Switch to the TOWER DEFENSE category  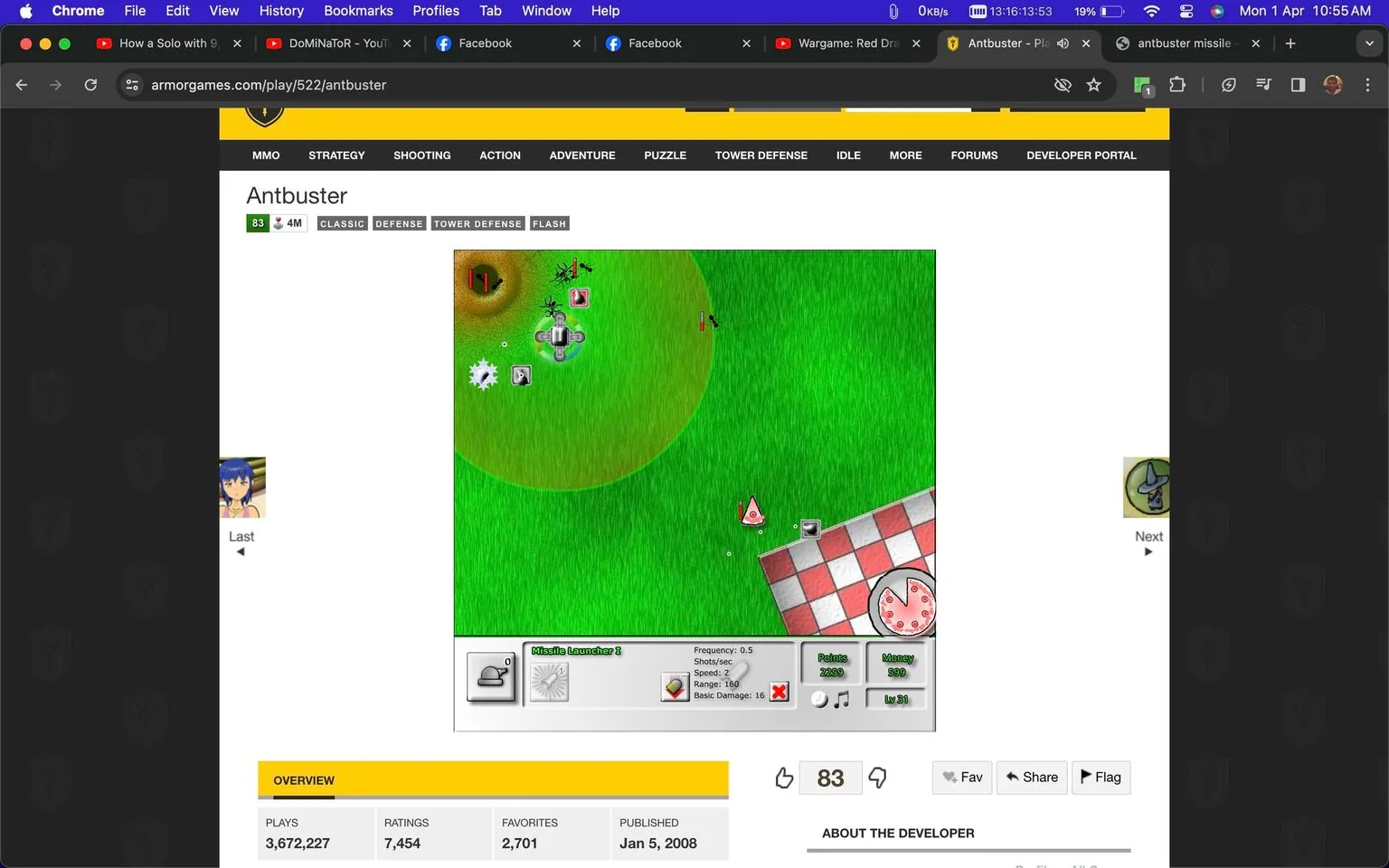761,155
